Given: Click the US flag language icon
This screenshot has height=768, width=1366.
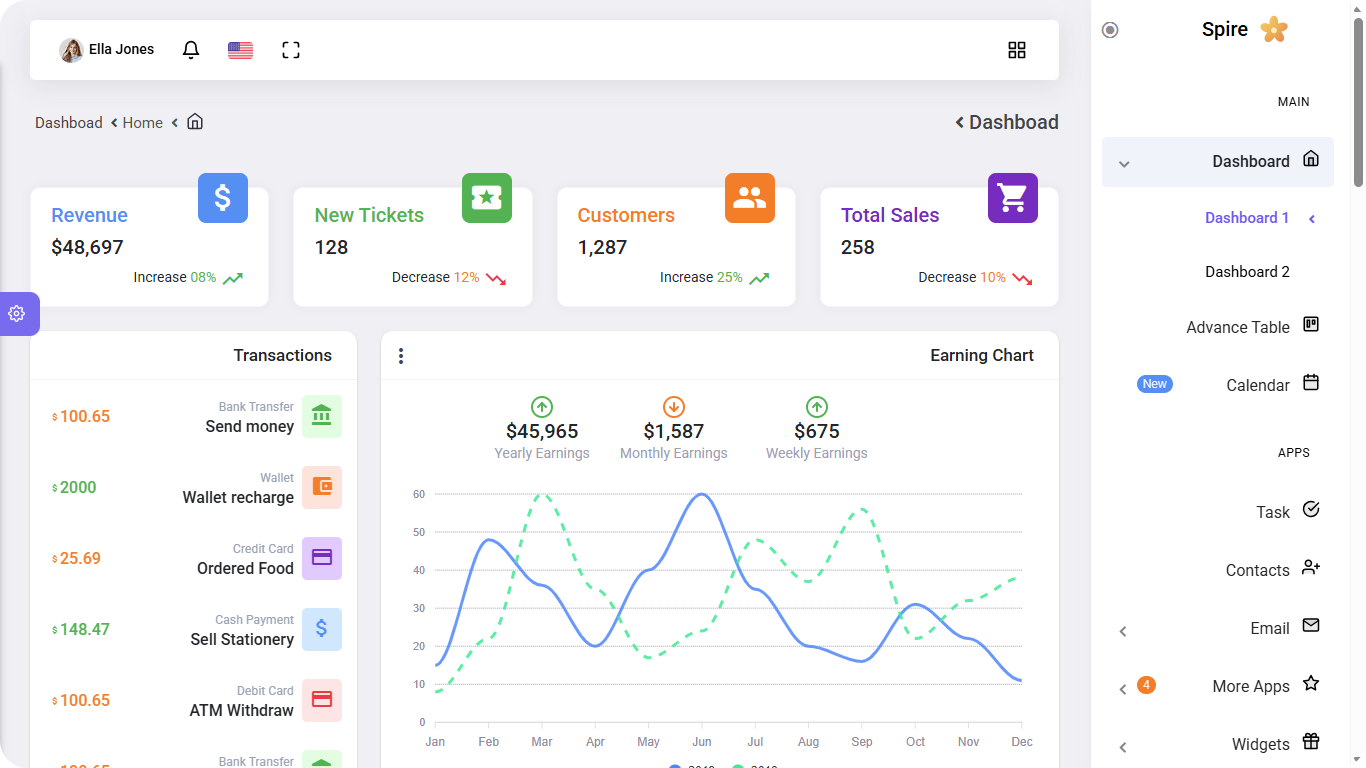Looking at the screenshot, I should [240, 50].
